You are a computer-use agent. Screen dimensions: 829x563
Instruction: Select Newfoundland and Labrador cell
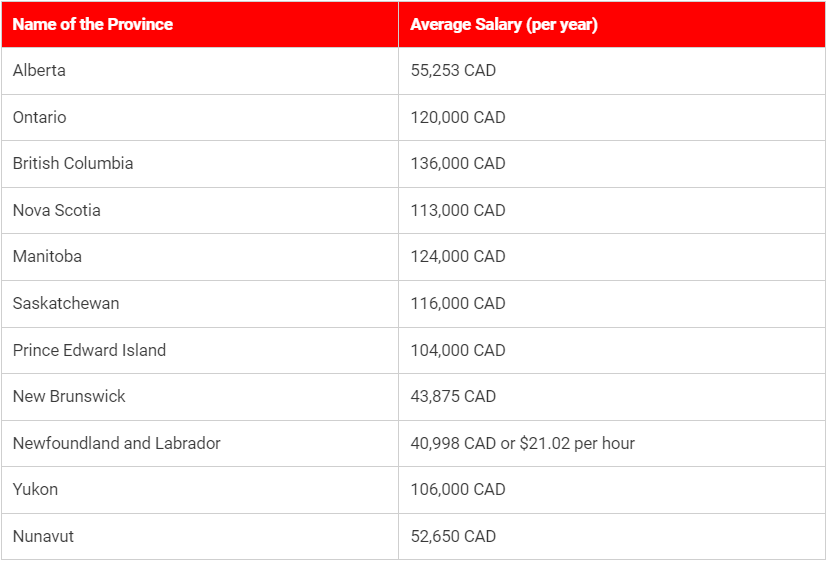click(x=116, y=443)
